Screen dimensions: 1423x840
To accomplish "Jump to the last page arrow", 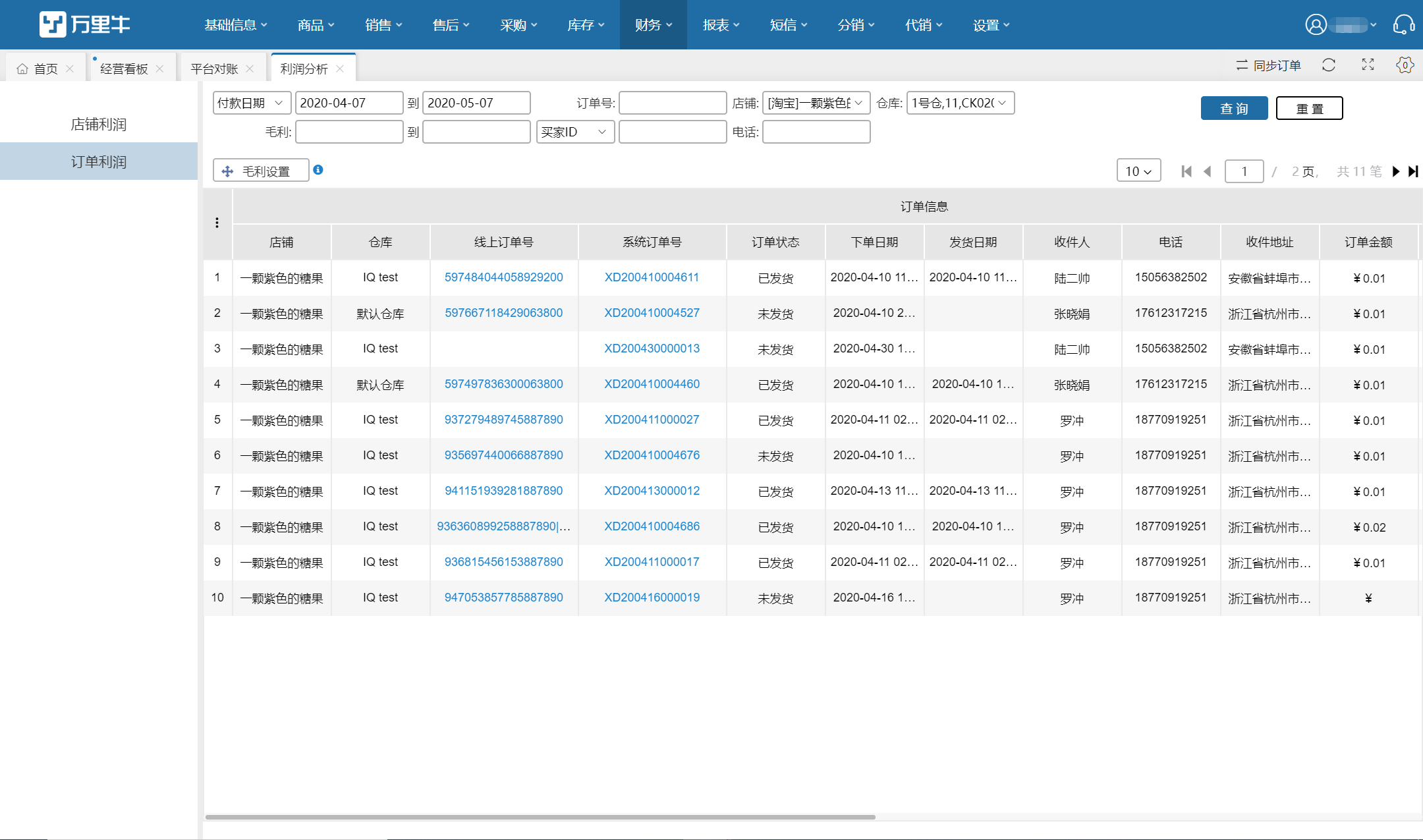I will pos(1413,171).
